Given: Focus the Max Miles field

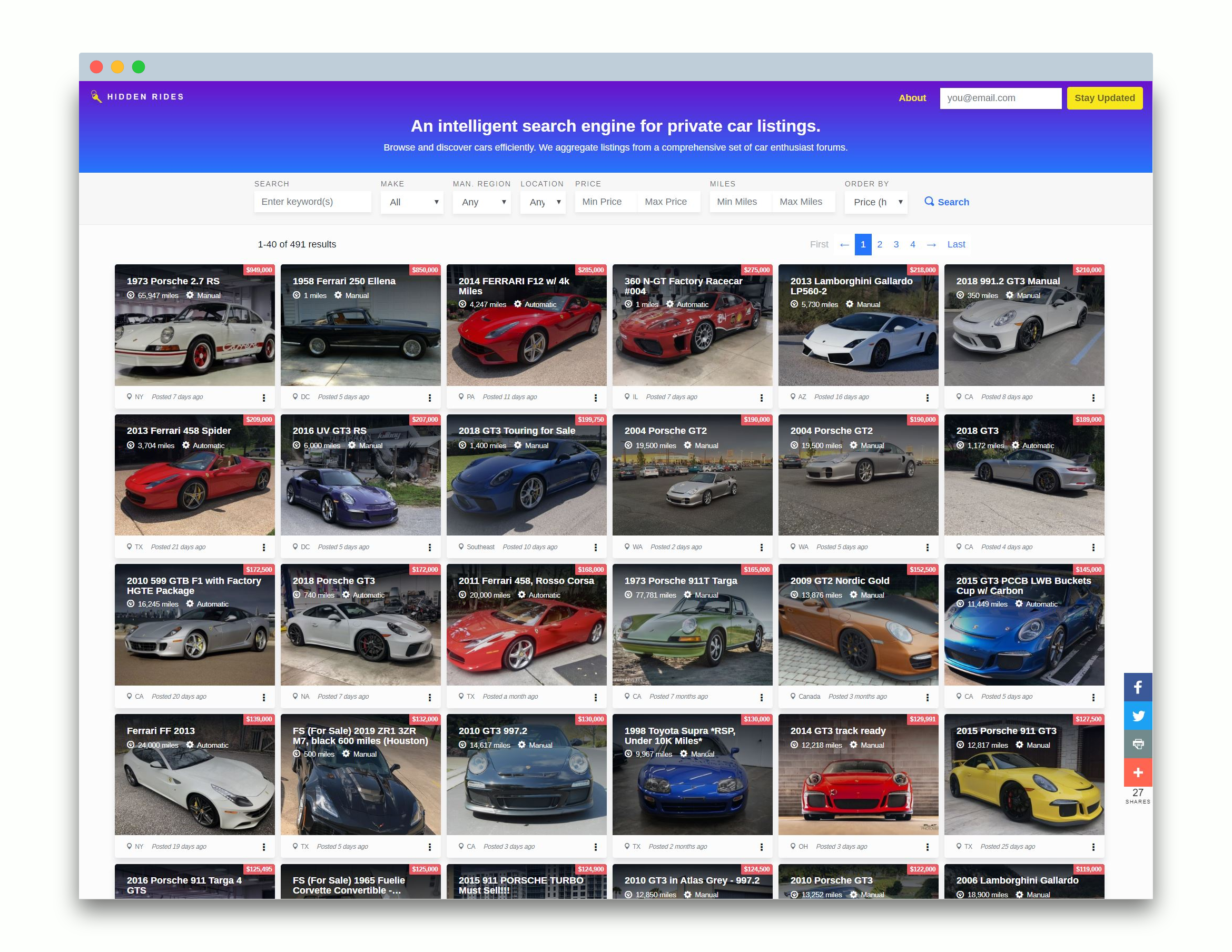Looking at the screenshot, I should coord(803,201).
